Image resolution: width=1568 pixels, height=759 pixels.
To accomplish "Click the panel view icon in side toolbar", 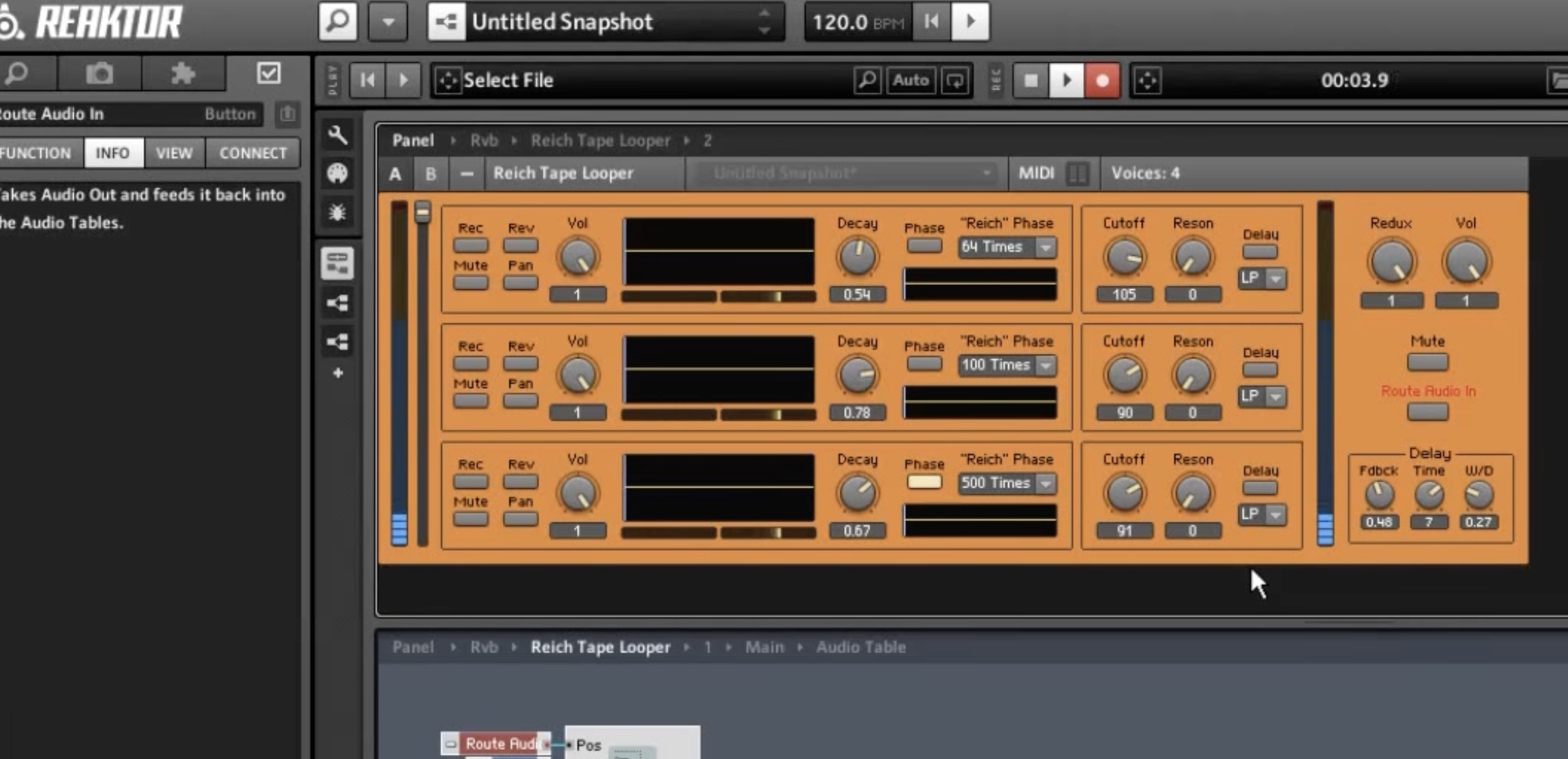I will coord(338,263).
